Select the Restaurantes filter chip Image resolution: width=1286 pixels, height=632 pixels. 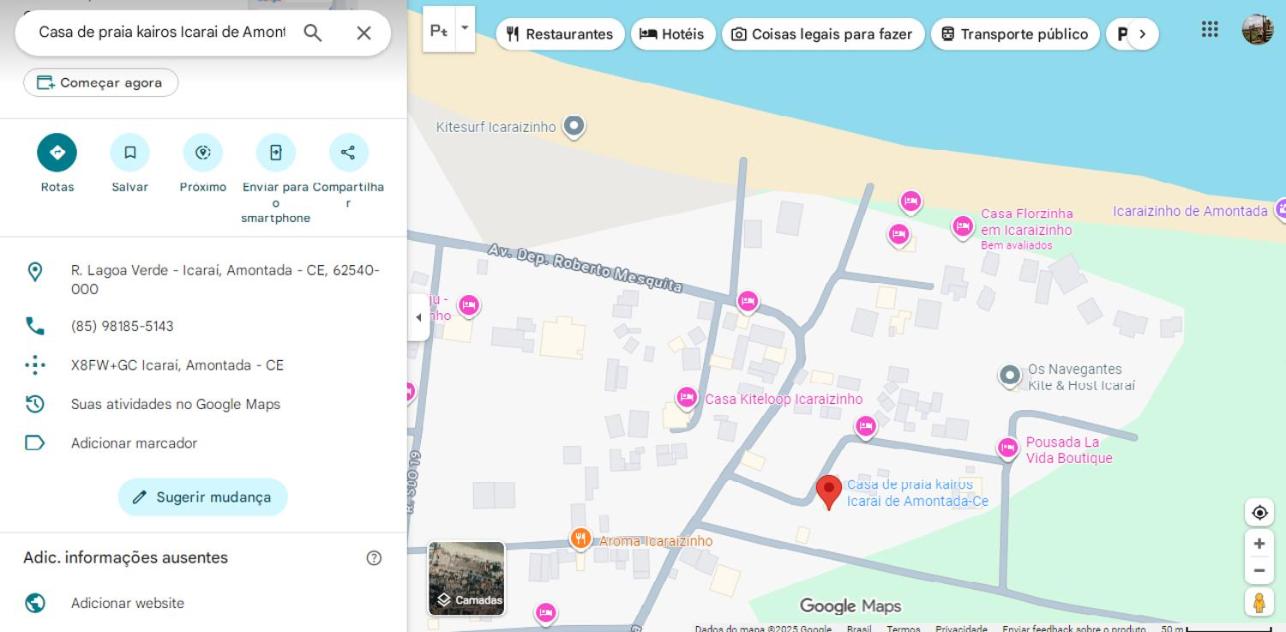click(x=560, y=34)
